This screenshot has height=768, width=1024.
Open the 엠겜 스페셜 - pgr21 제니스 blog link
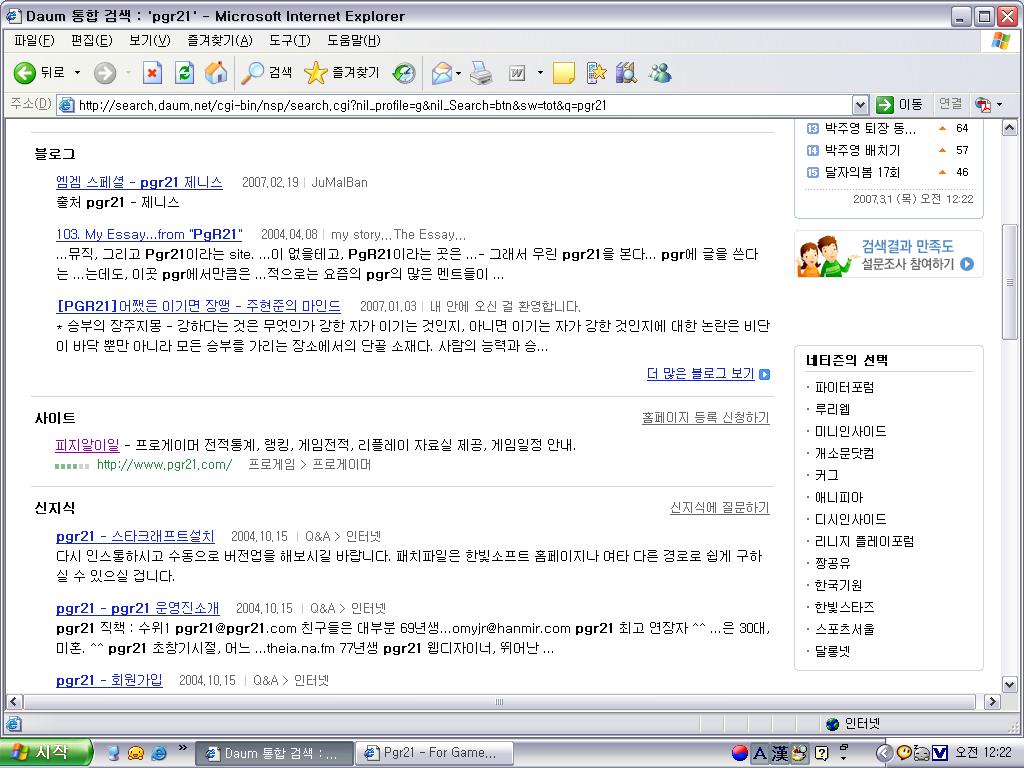coord(139,182)
